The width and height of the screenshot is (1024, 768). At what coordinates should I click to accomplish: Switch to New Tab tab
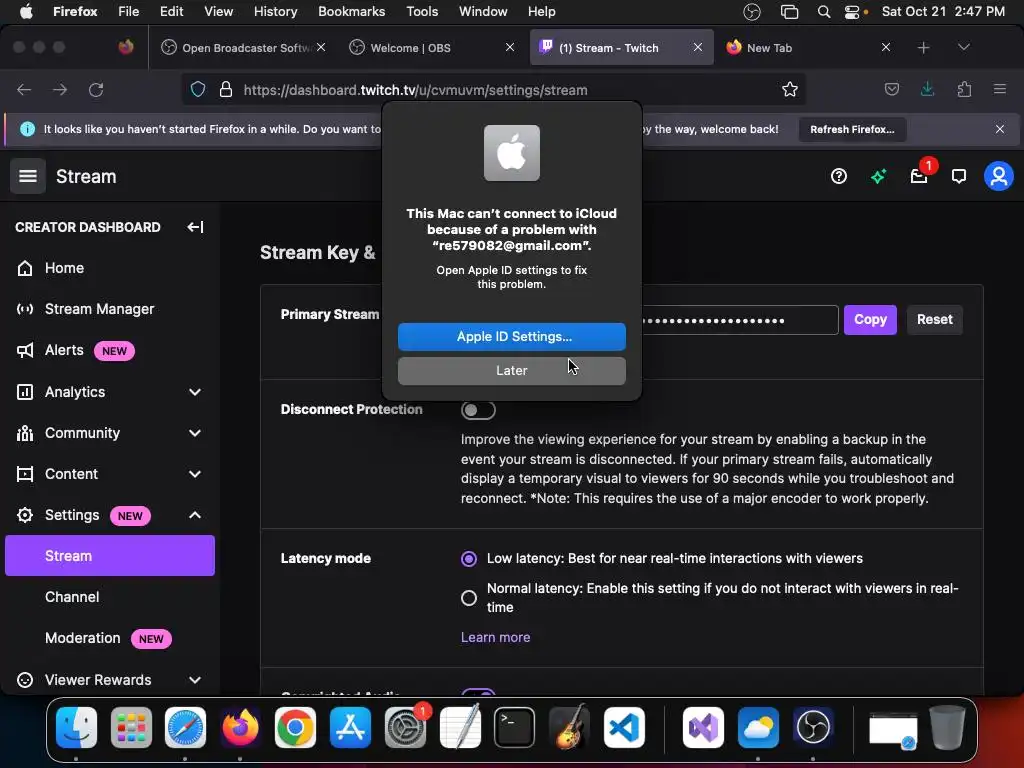(x=808, y=48)
